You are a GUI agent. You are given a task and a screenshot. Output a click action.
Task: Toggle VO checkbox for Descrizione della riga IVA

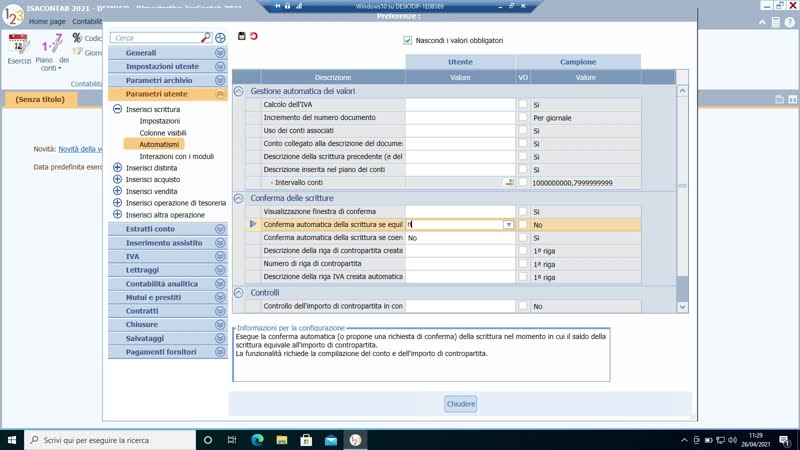point(522,277)
